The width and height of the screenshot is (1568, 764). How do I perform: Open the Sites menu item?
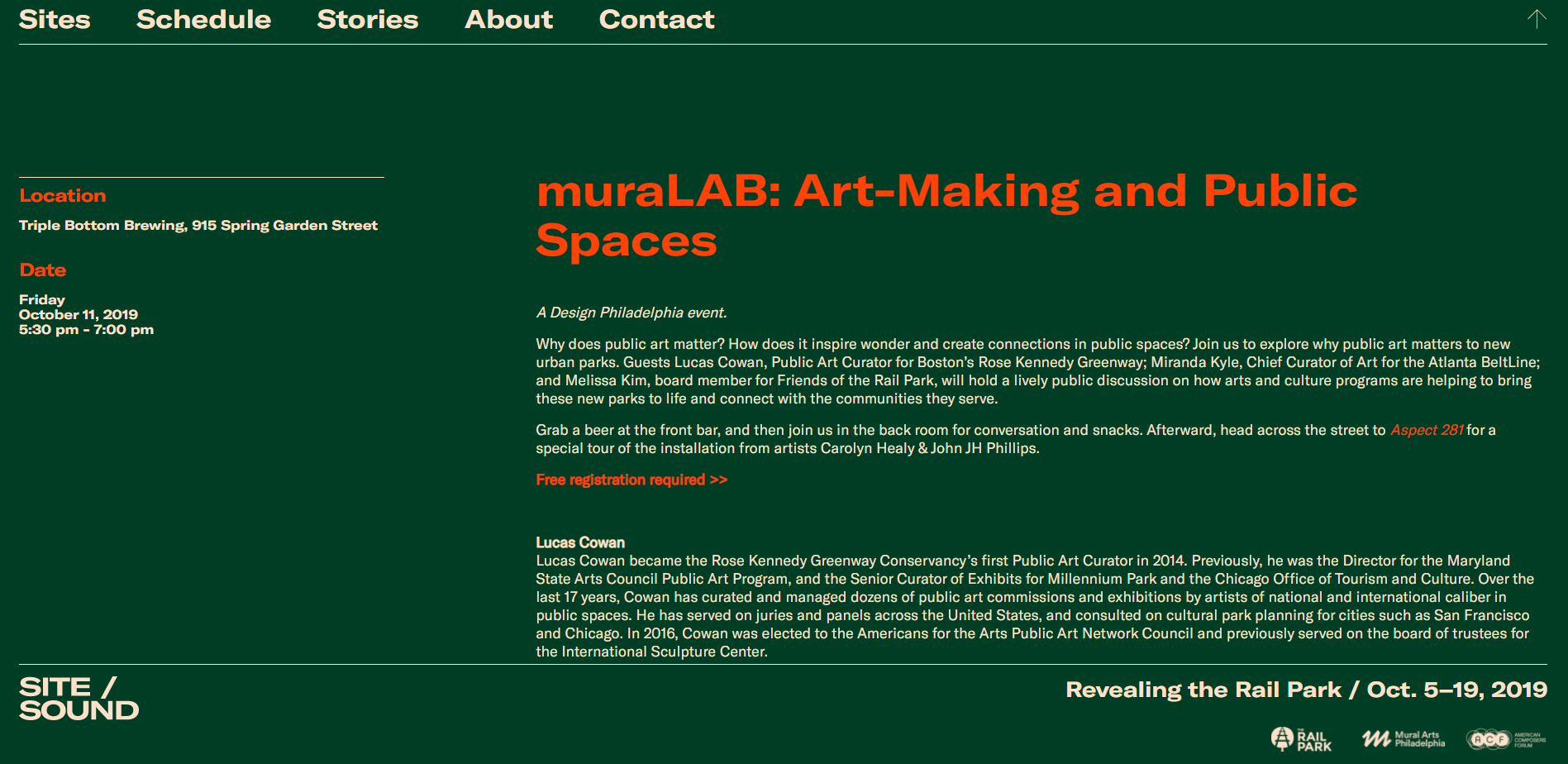(x=55, y=19)
